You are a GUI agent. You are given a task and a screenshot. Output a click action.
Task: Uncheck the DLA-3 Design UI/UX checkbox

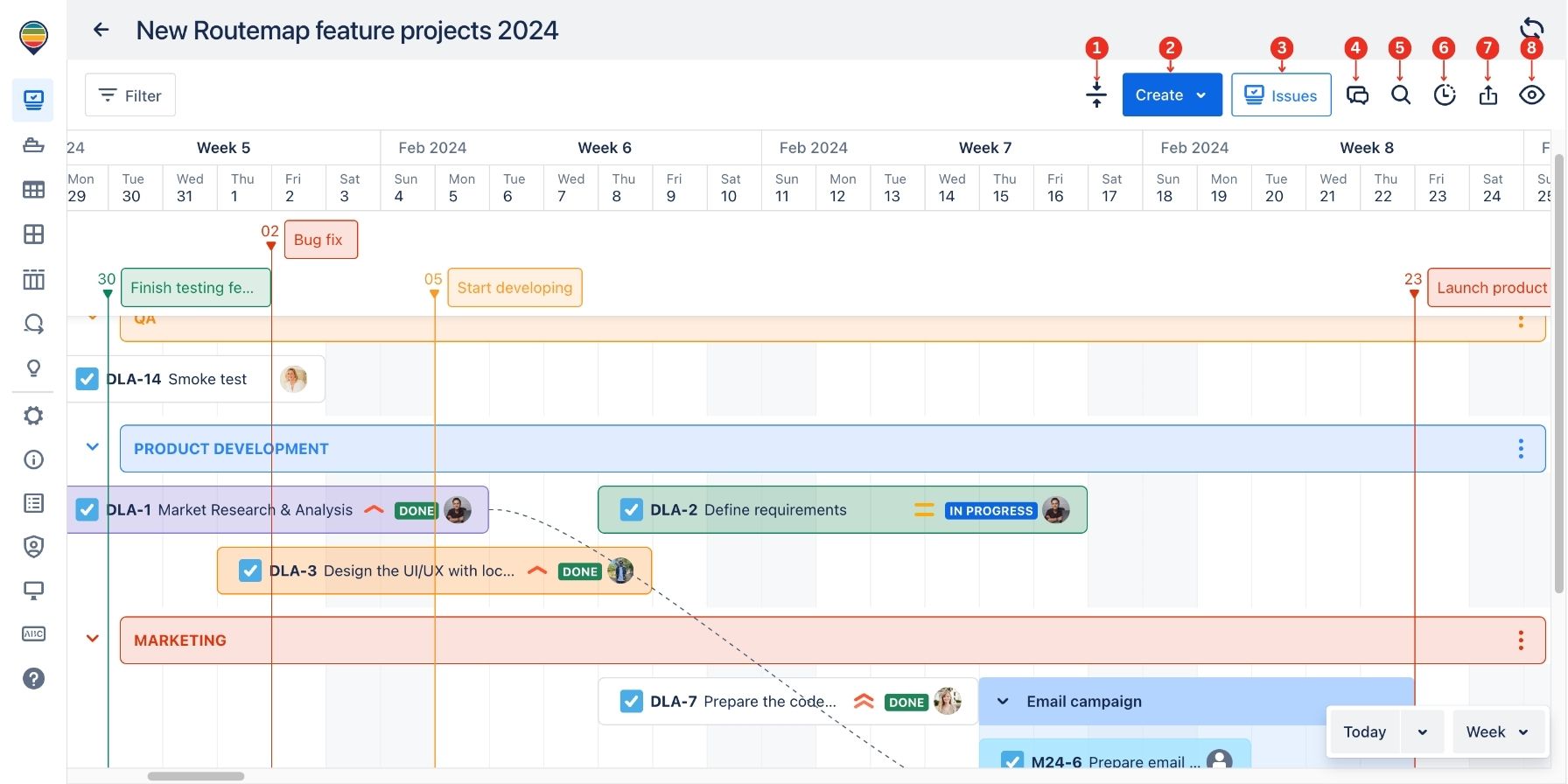coord(250,570)
